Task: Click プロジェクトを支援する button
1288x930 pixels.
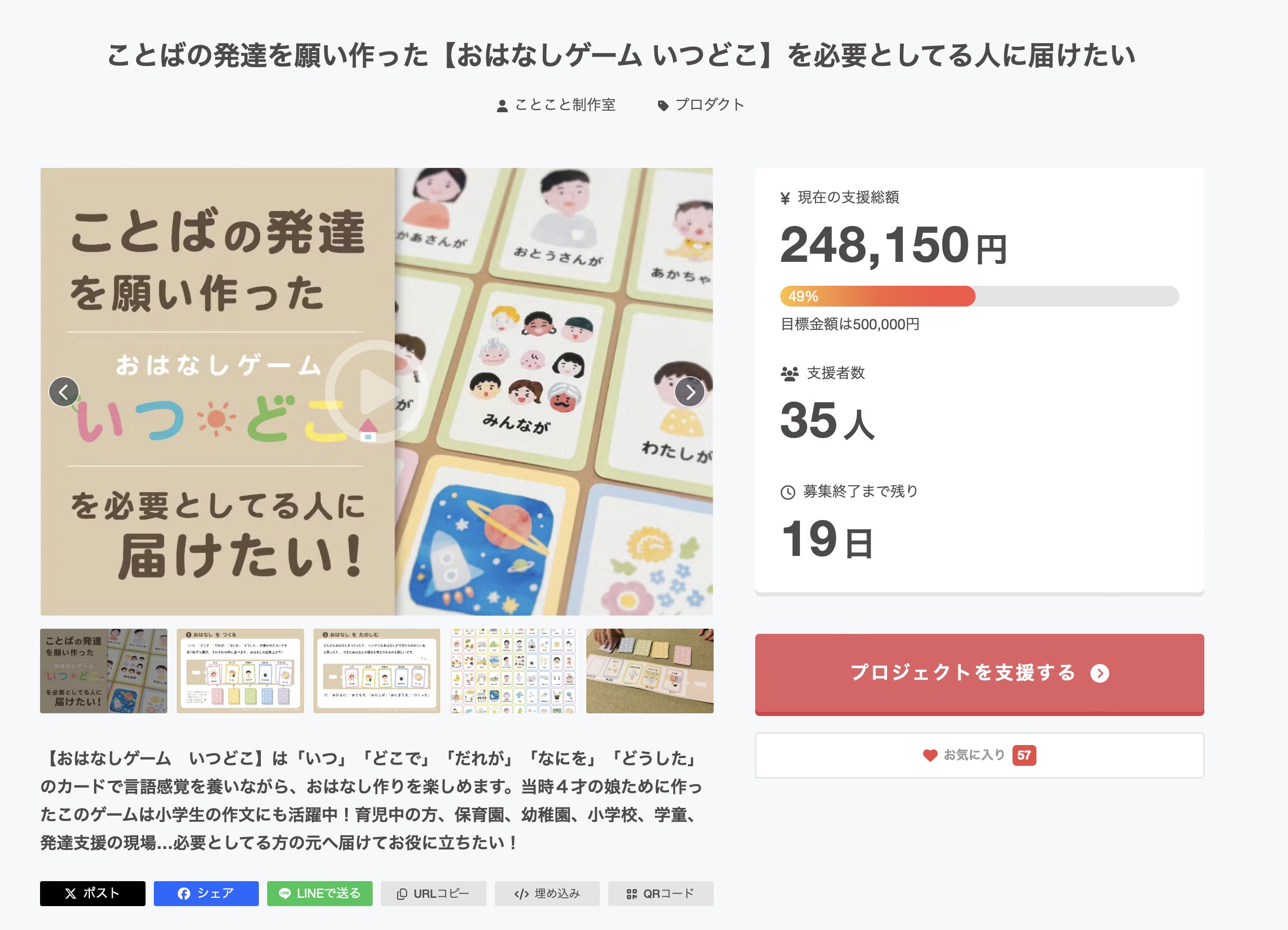Action: click(979, 673)
